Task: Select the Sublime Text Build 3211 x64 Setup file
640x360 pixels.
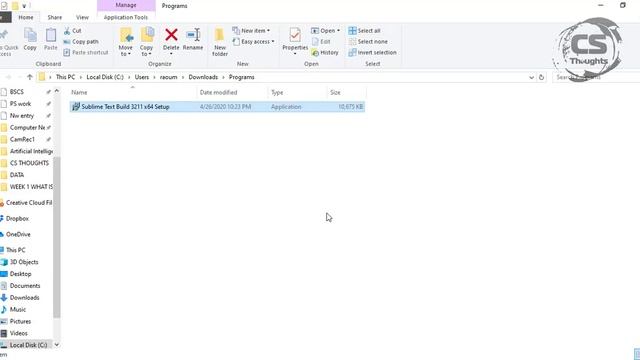Action: [217, 107]
